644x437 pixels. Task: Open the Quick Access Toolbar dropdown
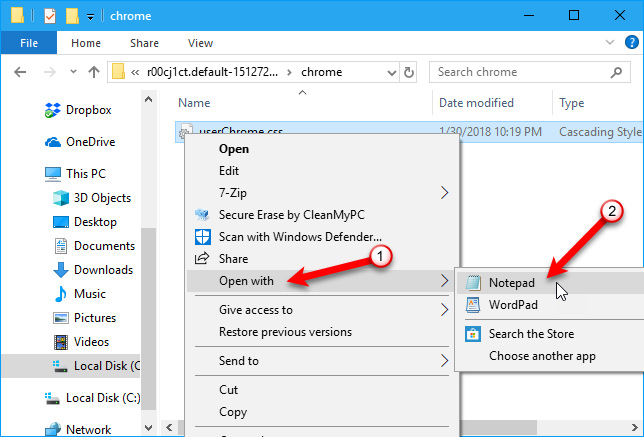click(91, 16)
